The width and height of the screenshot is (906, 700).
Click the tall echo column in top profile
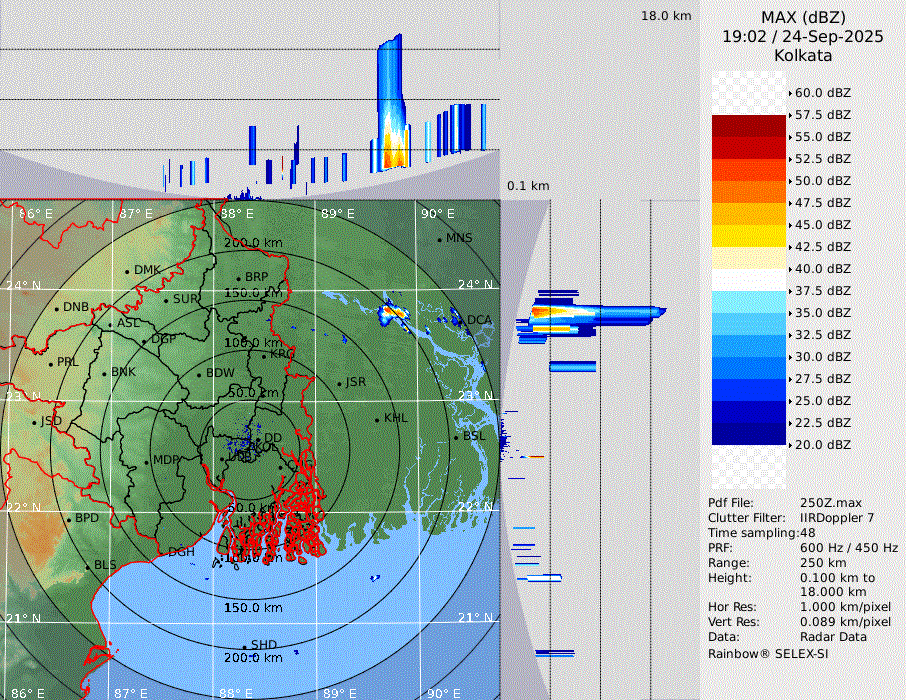click(390, 100)
